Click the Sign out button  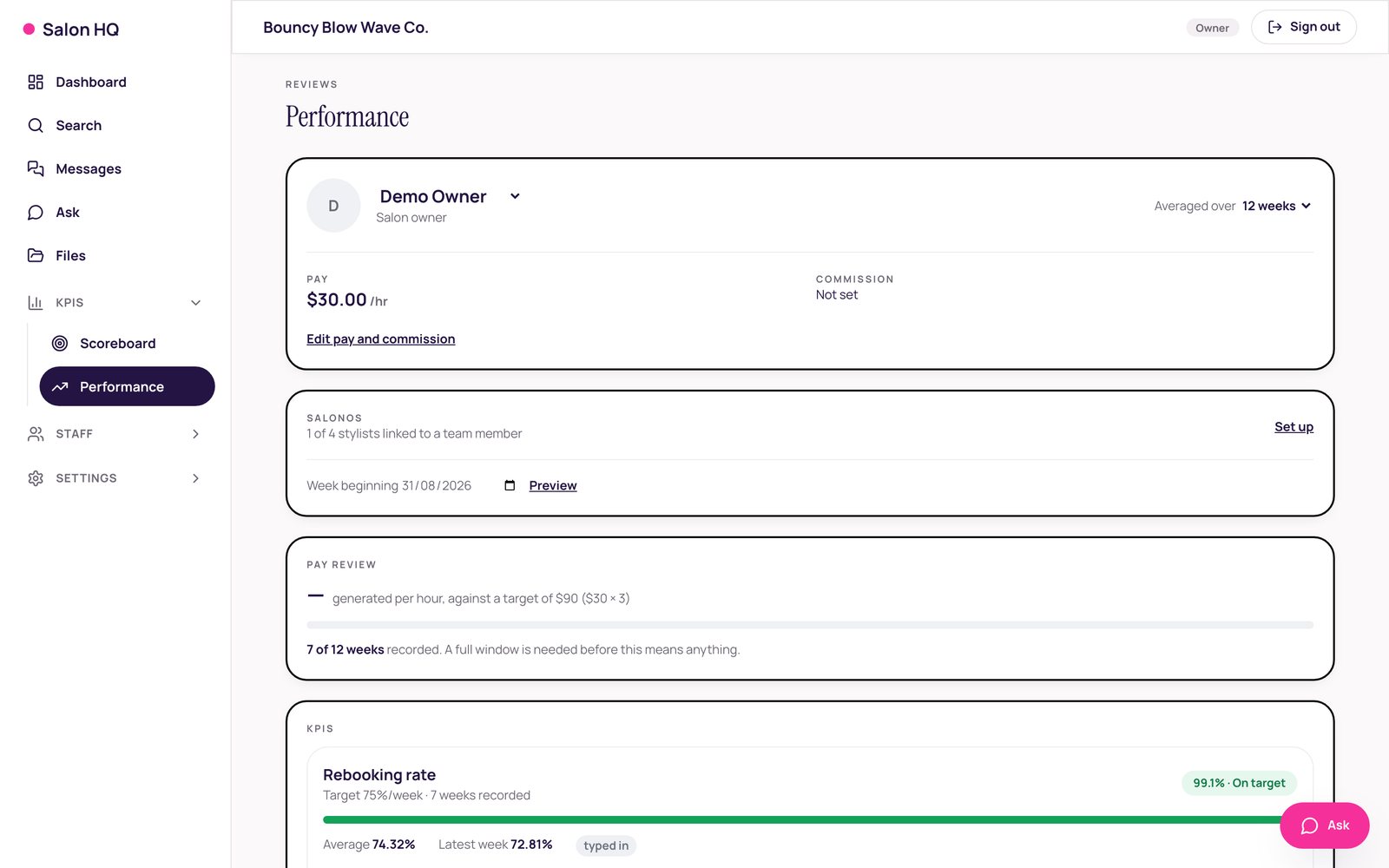(1303, 27)
